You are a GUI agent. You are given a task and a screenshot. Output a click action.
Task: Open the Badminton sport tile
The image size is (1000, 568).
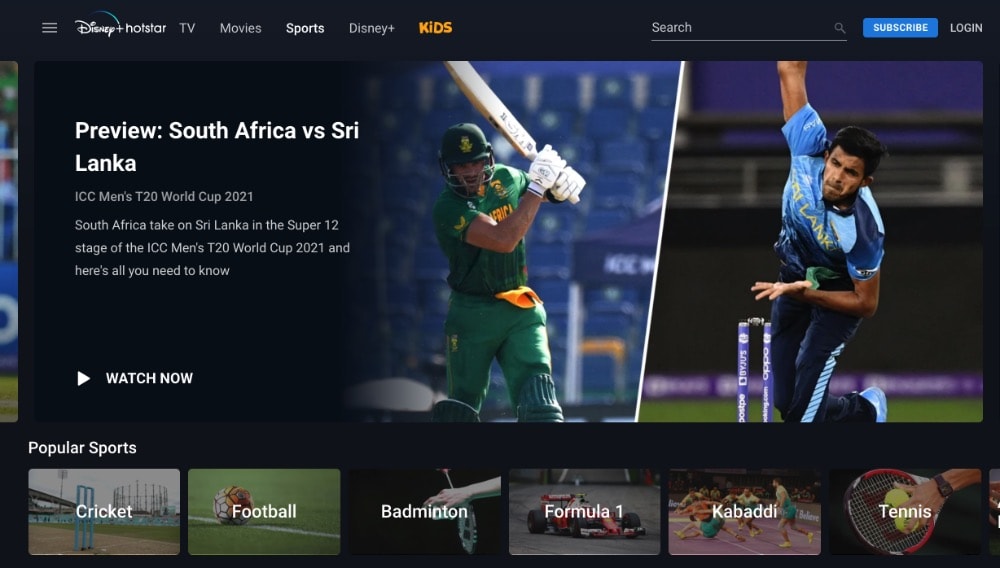425,512
